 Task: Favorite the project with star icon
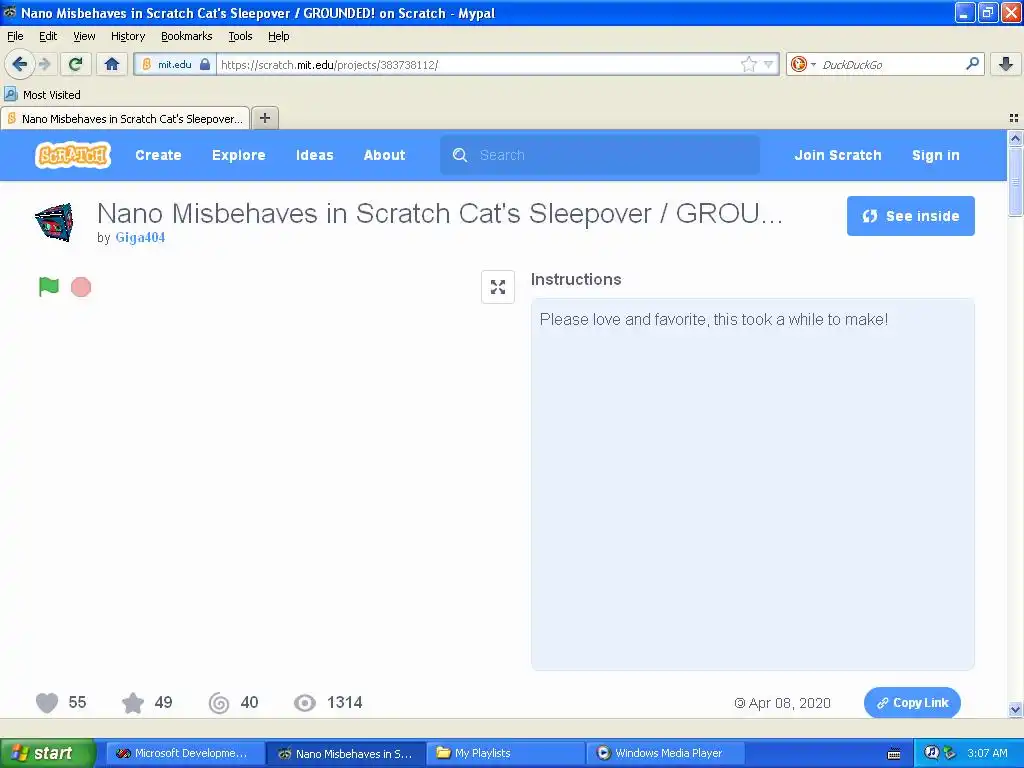point(133,703)
